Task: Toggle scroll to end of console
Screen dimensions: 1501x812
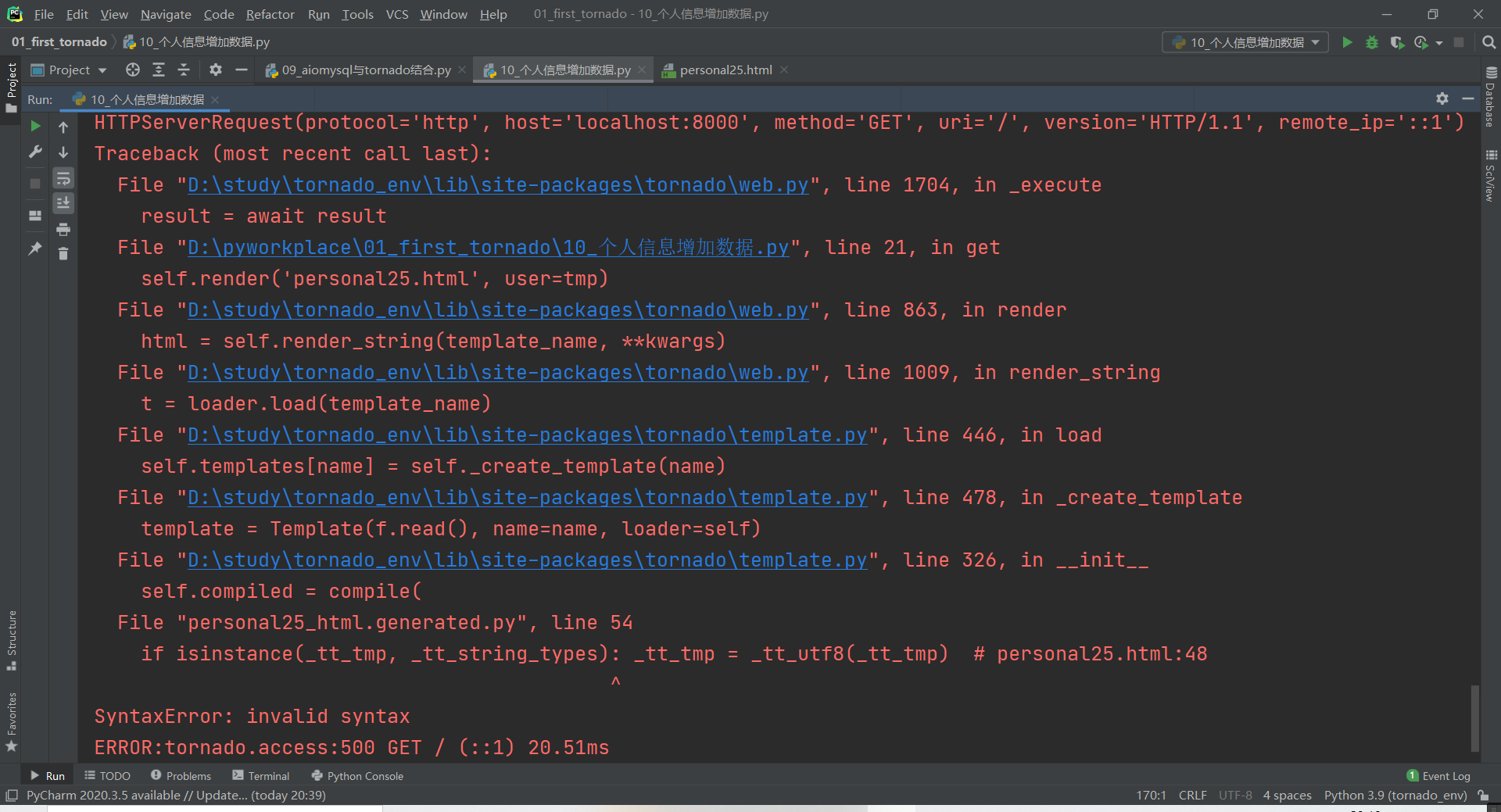Action: click(x=63, y=203)
